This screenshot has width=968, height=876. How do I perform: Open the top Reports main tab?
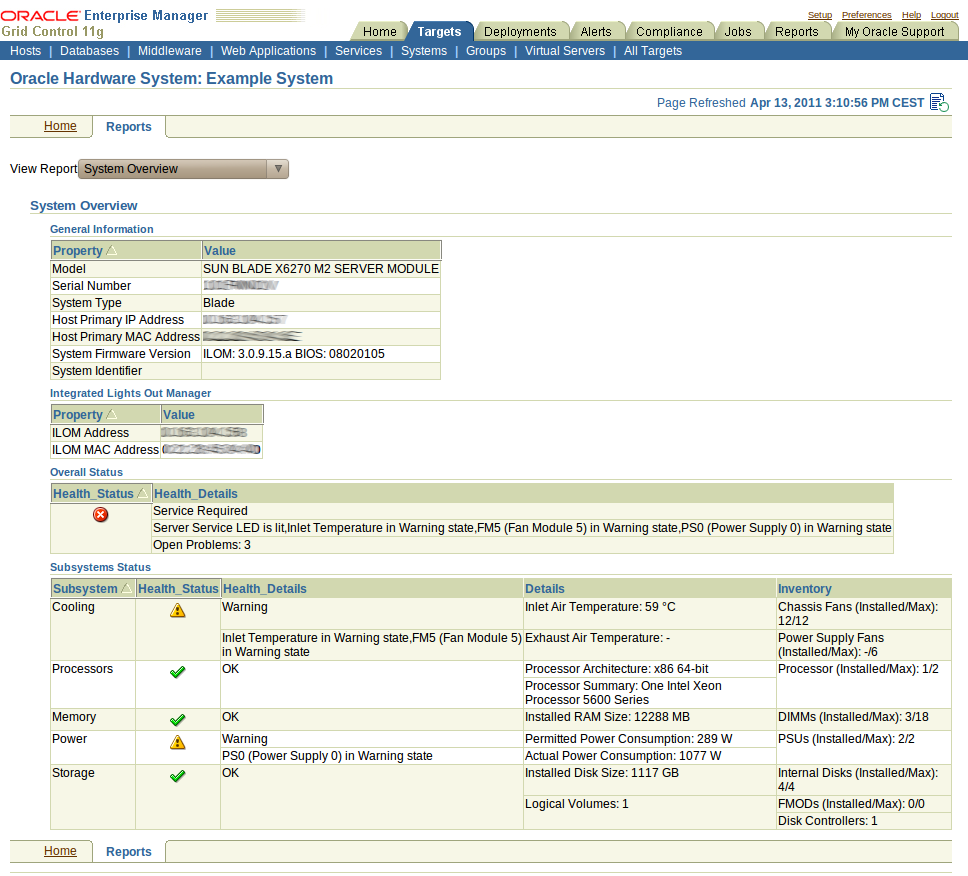[x=796, y=31]
